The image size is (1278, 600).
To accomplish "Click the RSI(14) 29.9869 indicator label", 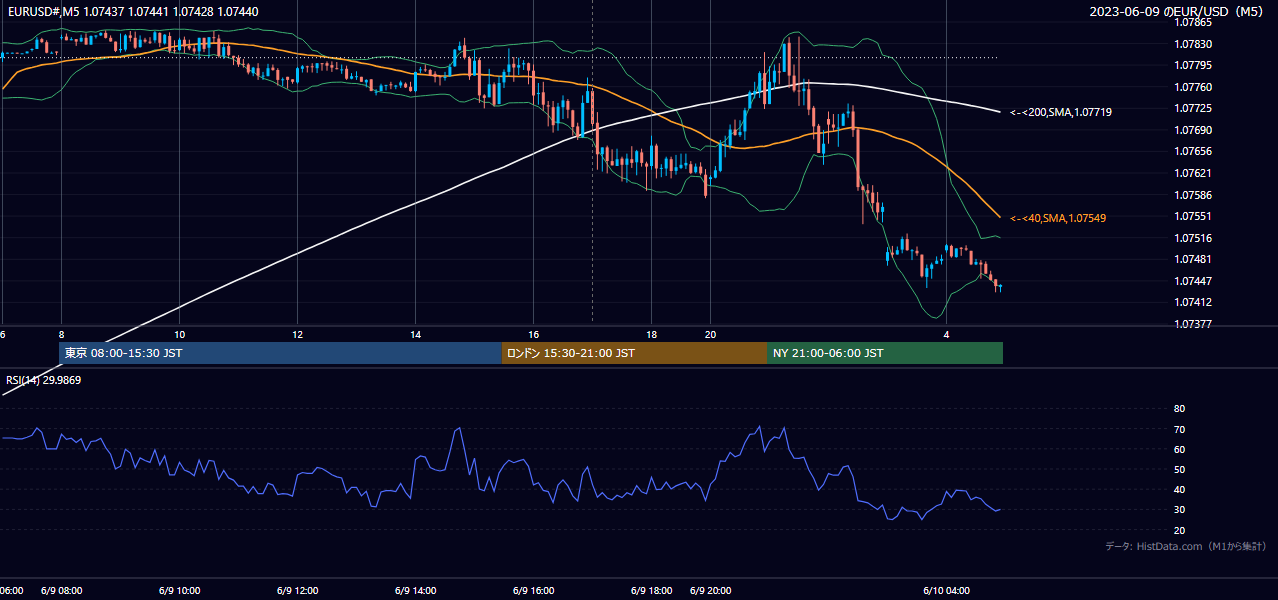I will click(x=44, y=380).
